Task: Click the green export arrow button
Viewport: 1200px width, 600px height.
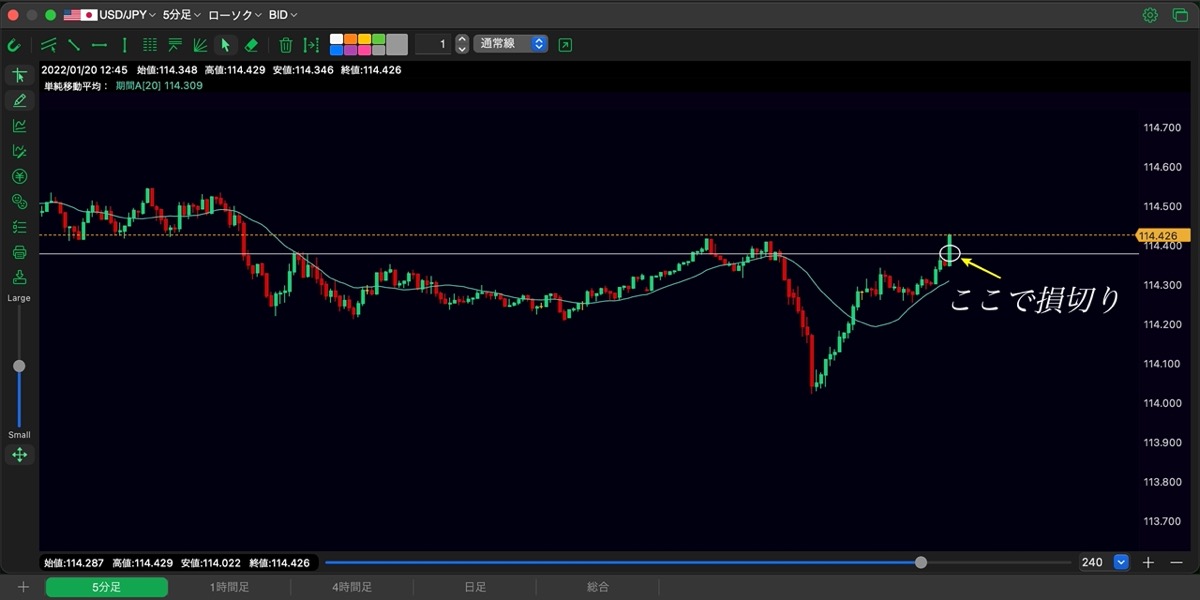Action: (566, 44)
